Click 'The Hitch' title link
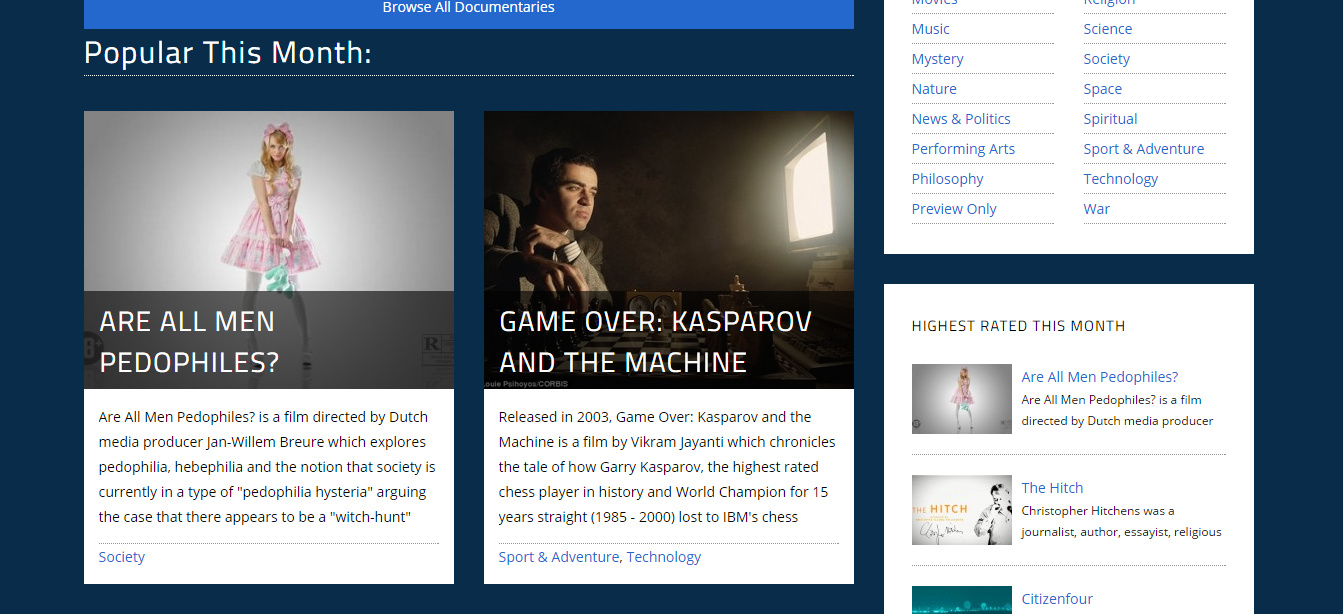Screen dimensions: 1343x614 tap(1053, 488)
